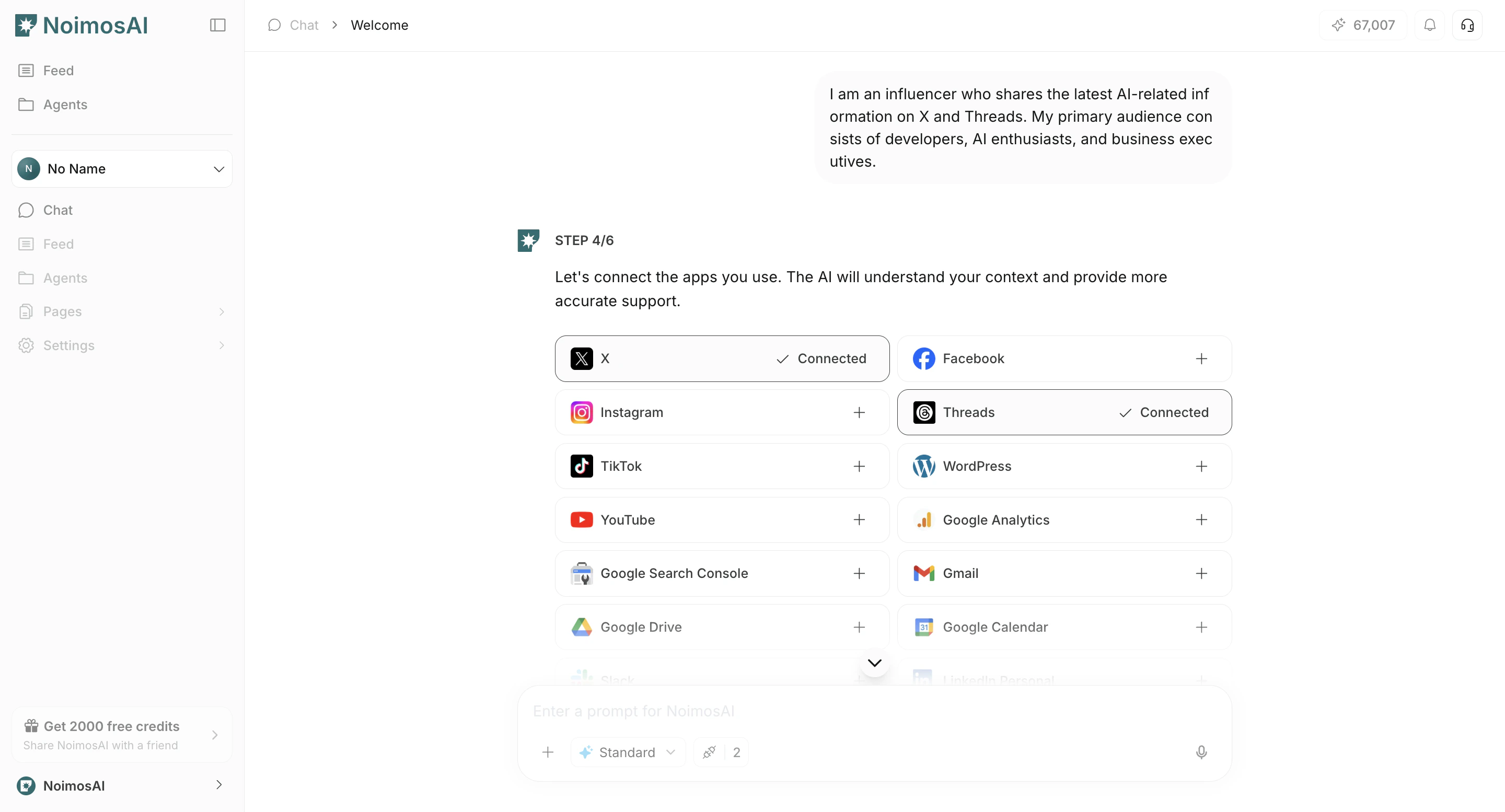Collapse the sidebar with the panel icon
The image size is (1505, 812).
(218, 25)
